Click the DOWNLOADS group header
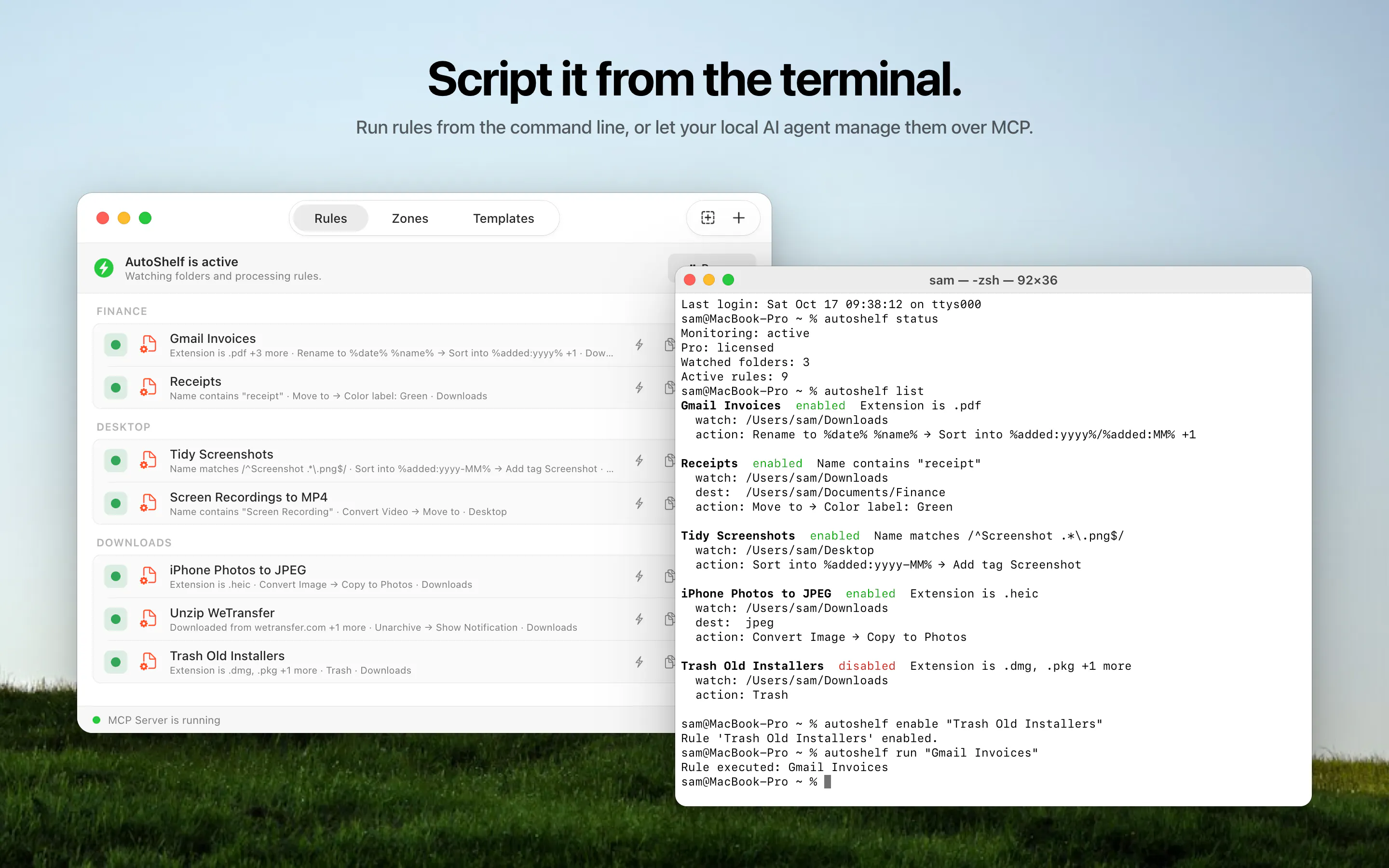This screenshot has height=868, width=1389. point(134,543)
